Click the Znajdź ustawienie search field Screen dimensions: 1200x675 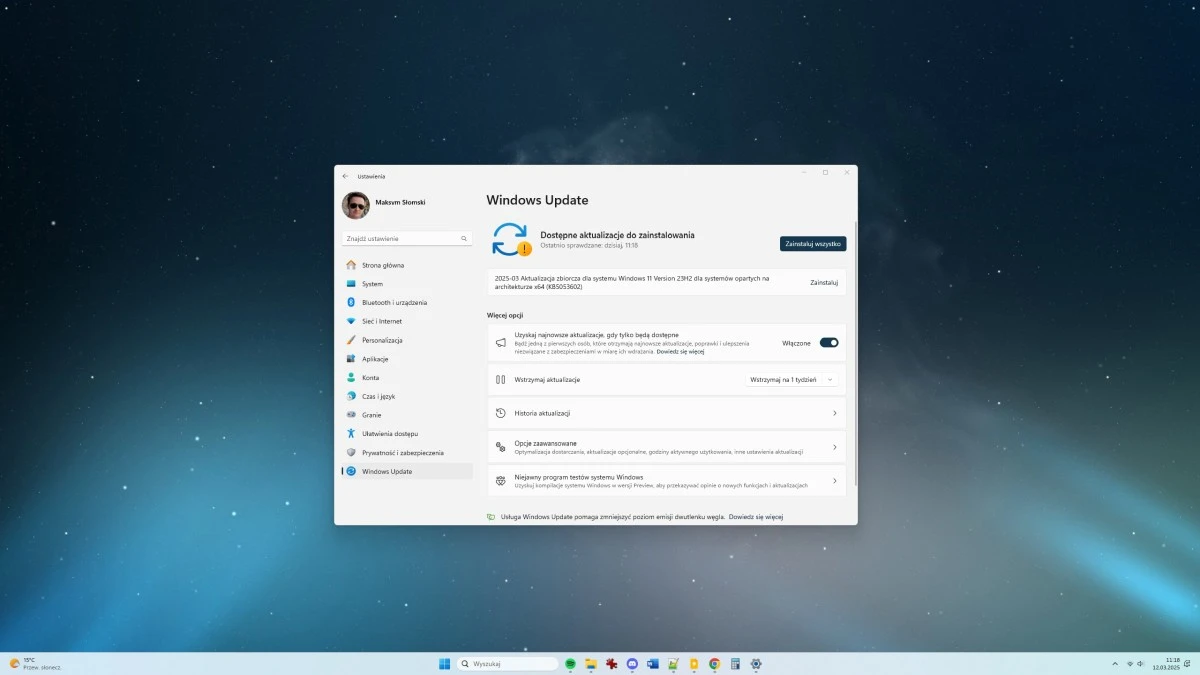(405, 238)
